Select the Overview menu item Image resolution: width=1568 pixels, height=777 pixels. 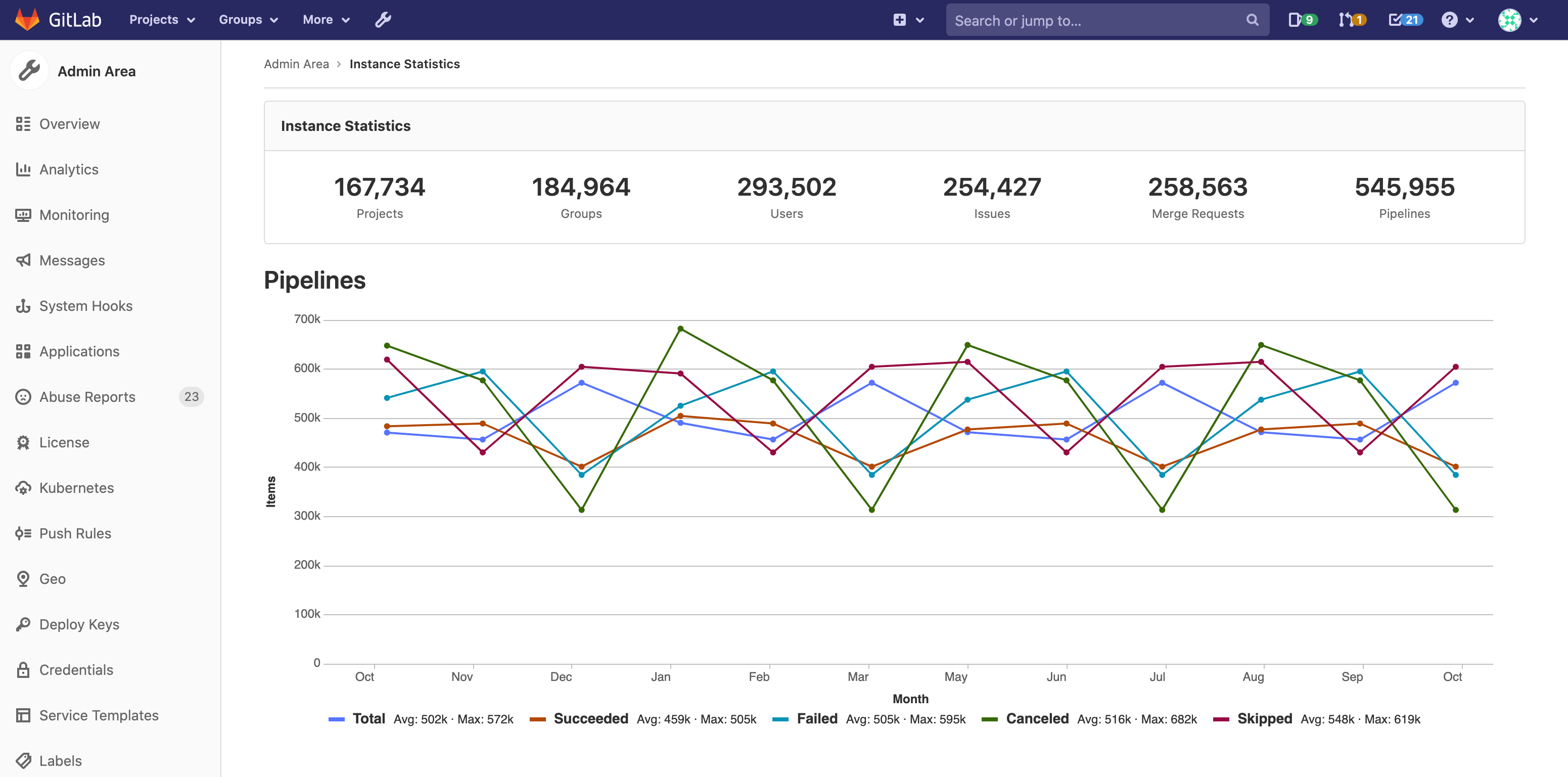[70, 123]
